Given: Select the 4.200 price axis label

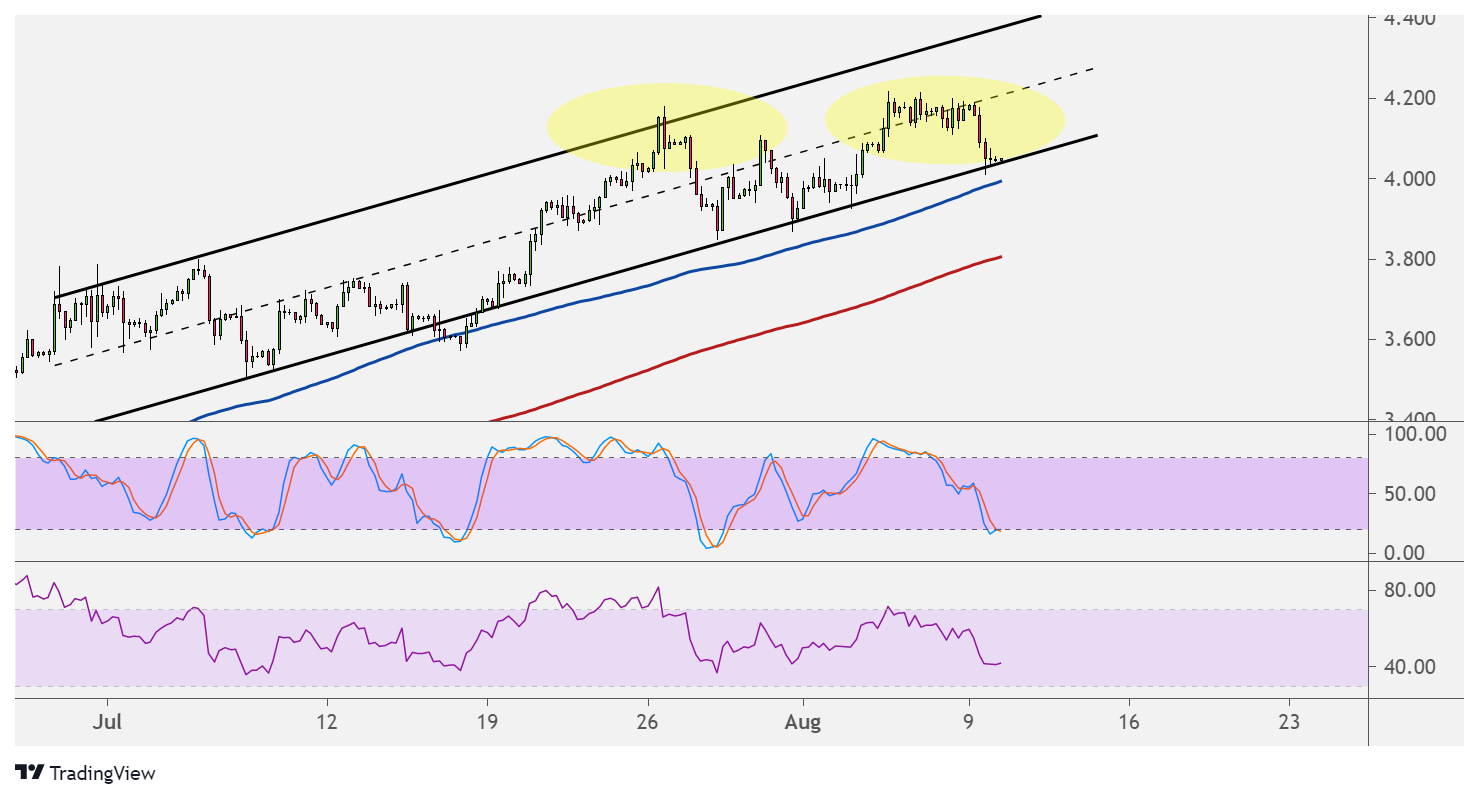Looking at the screenshot, I should tap(1408, 98).
